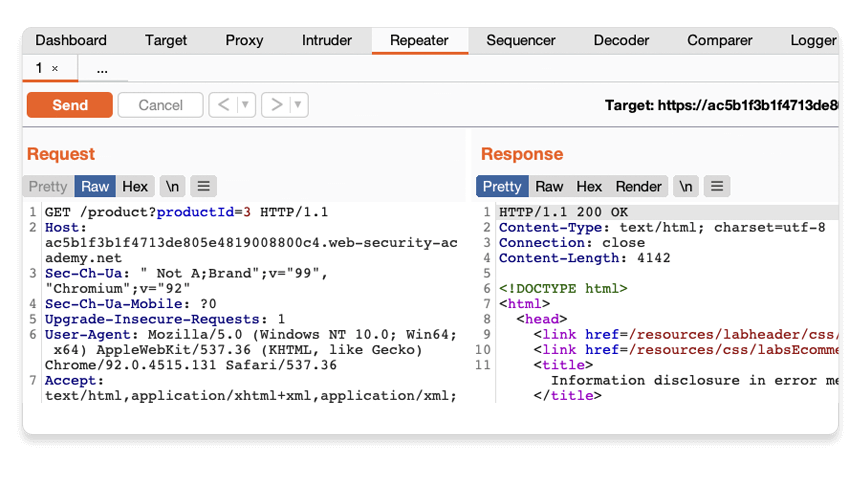Open the Intruder tab

pos(327,40)
